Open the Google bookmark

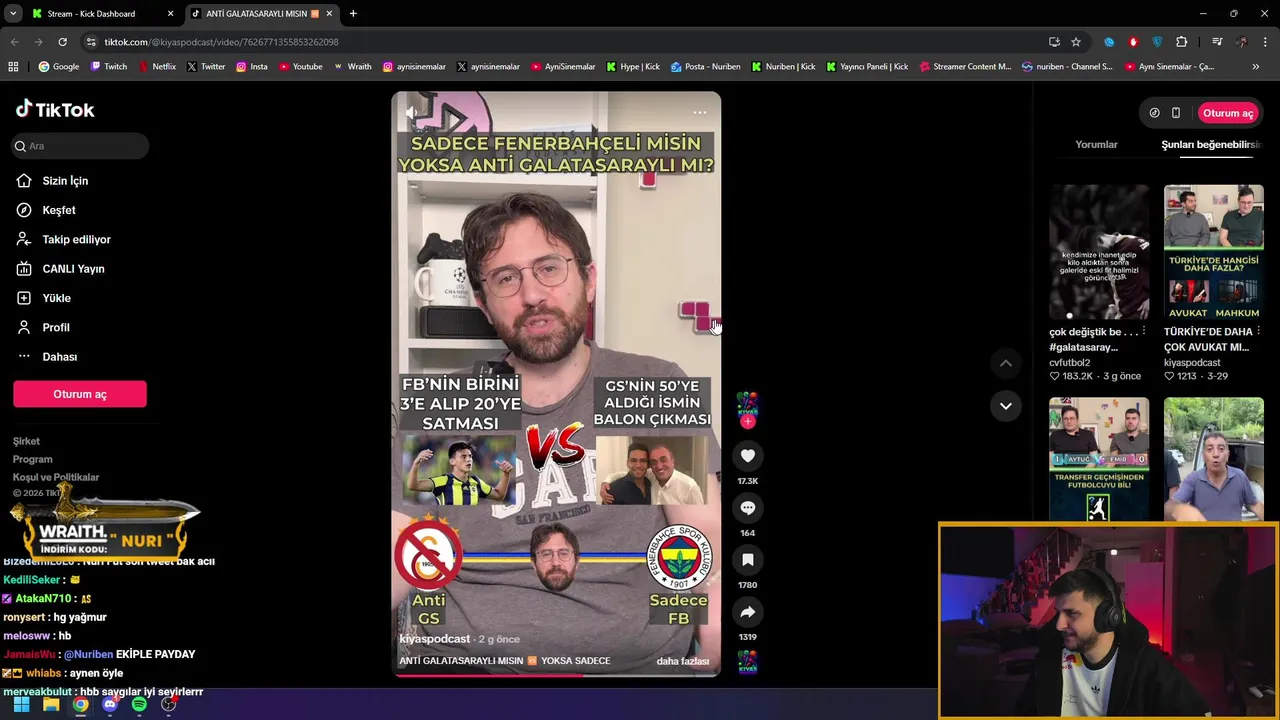click(59, 67)
